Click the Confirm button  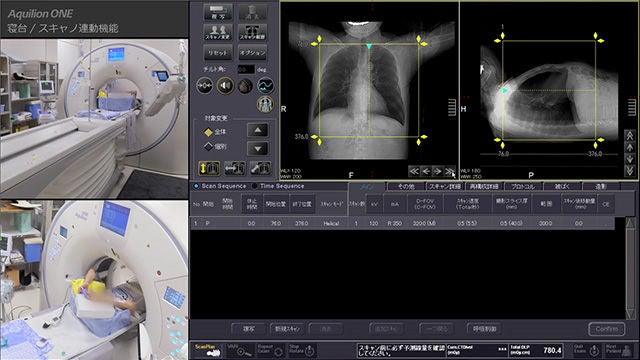tap(607, 329)
